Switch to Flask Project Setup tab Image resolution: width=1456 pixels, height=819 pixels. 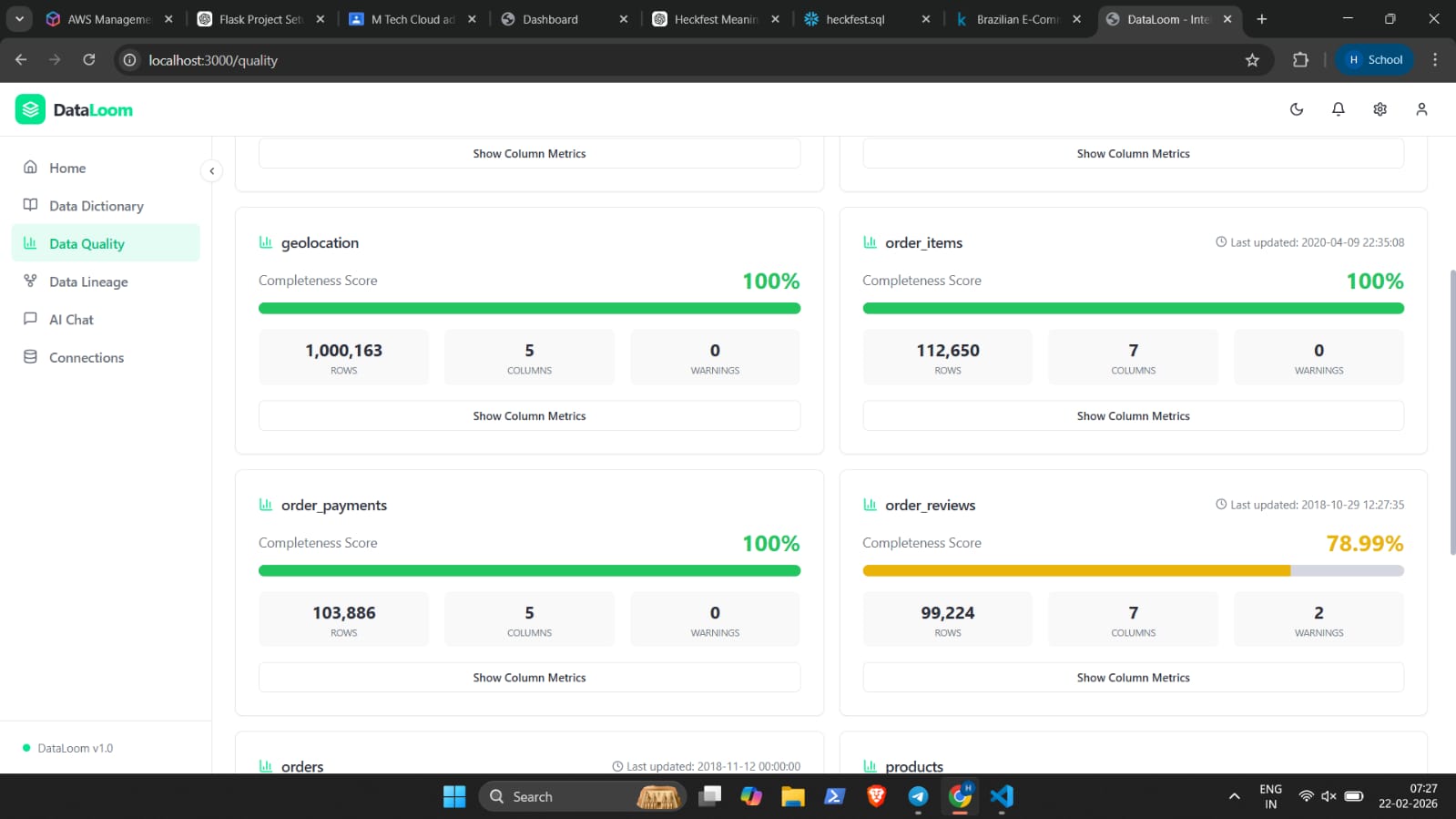[261, 19]
